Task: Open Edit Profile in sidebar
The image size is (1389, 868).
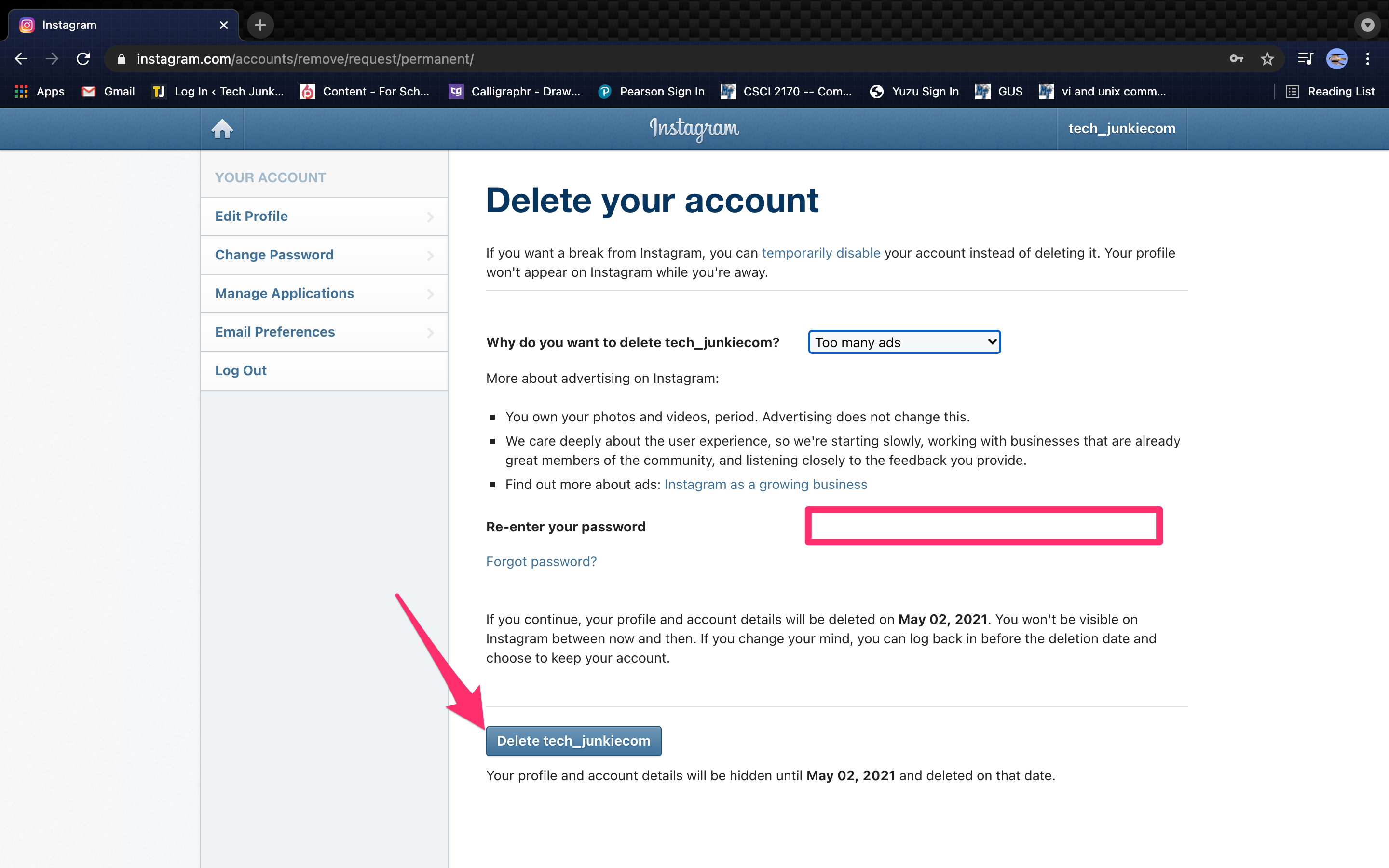Action: click(324, 217)
